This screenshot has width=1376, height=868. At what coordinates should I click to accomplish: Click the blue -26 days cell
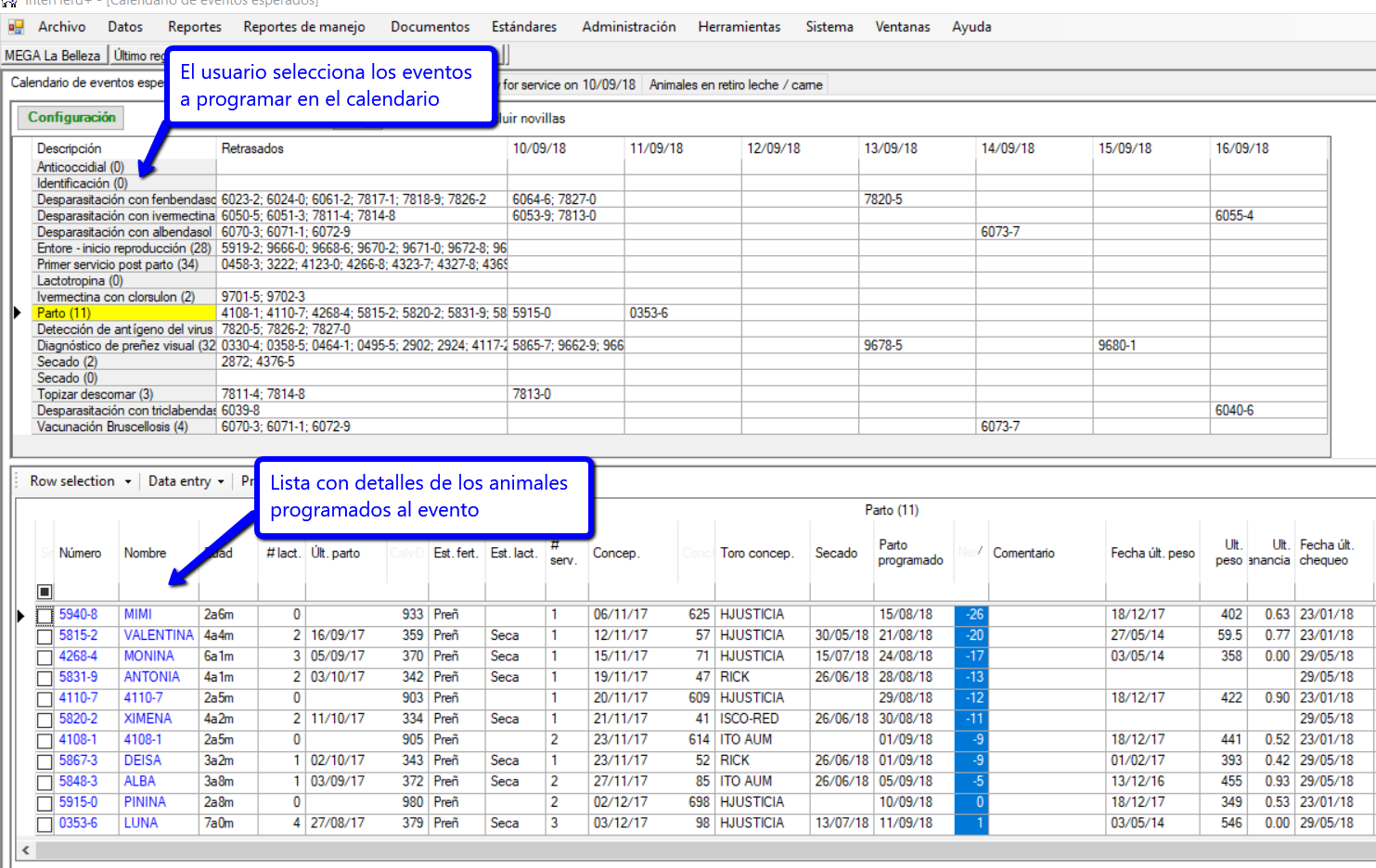(971, 614)
